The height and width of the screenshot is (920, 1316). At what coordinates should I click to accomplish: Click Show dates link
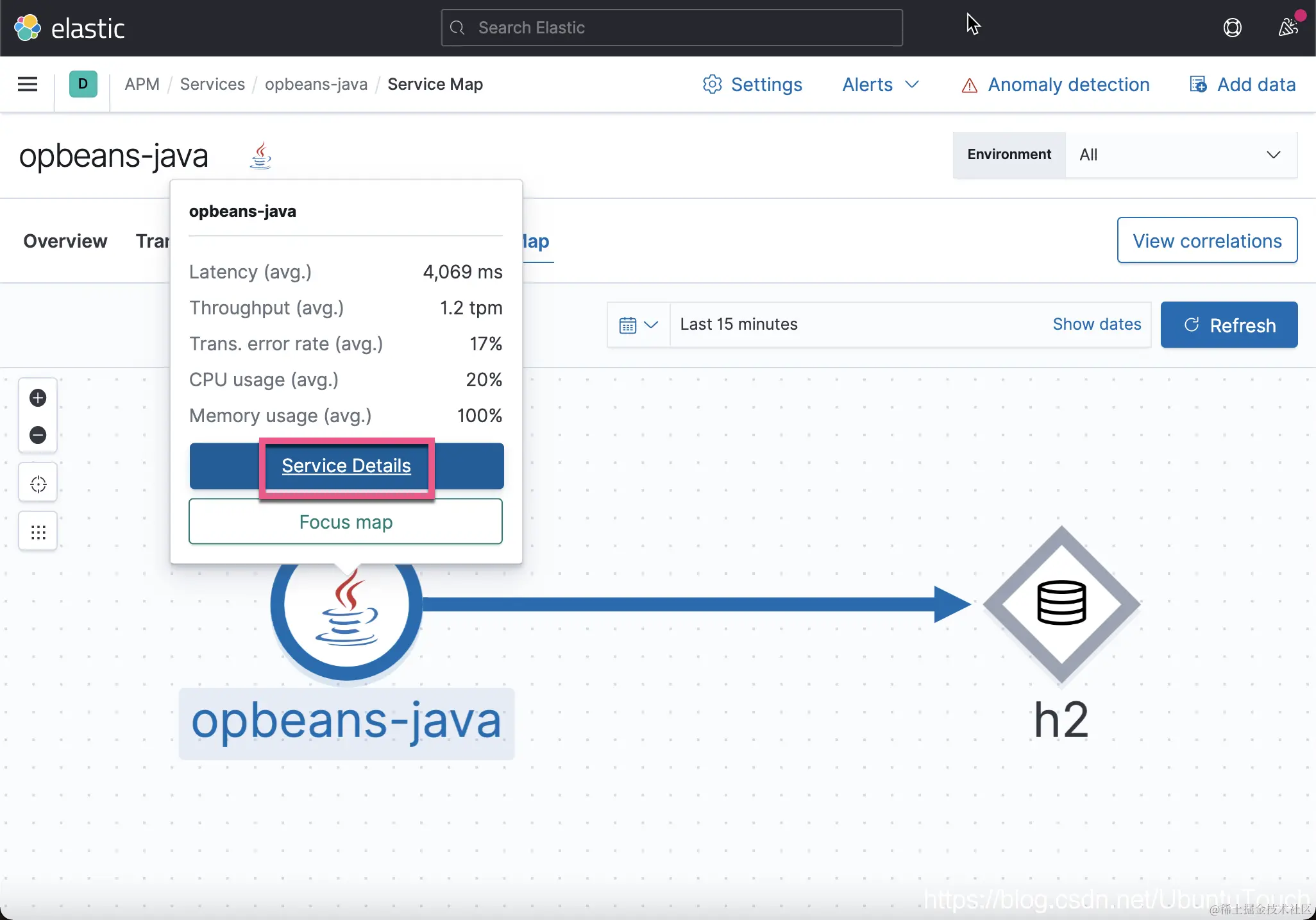pyautogui.click(x=1097, y=324)
